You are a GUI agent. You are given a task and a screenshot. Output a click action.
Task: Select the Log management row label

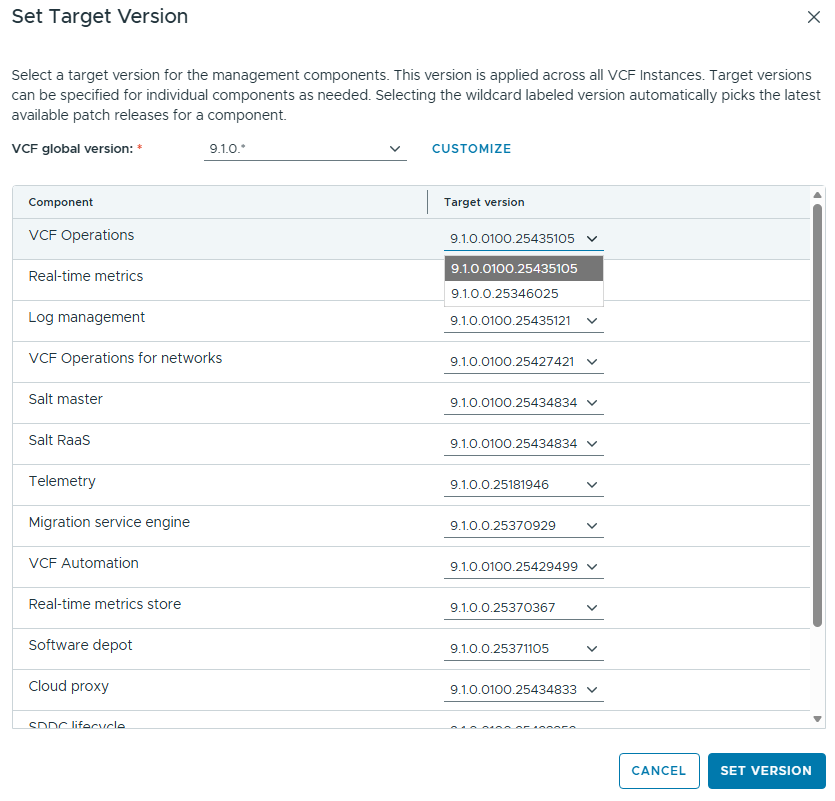tap(87, 317)
